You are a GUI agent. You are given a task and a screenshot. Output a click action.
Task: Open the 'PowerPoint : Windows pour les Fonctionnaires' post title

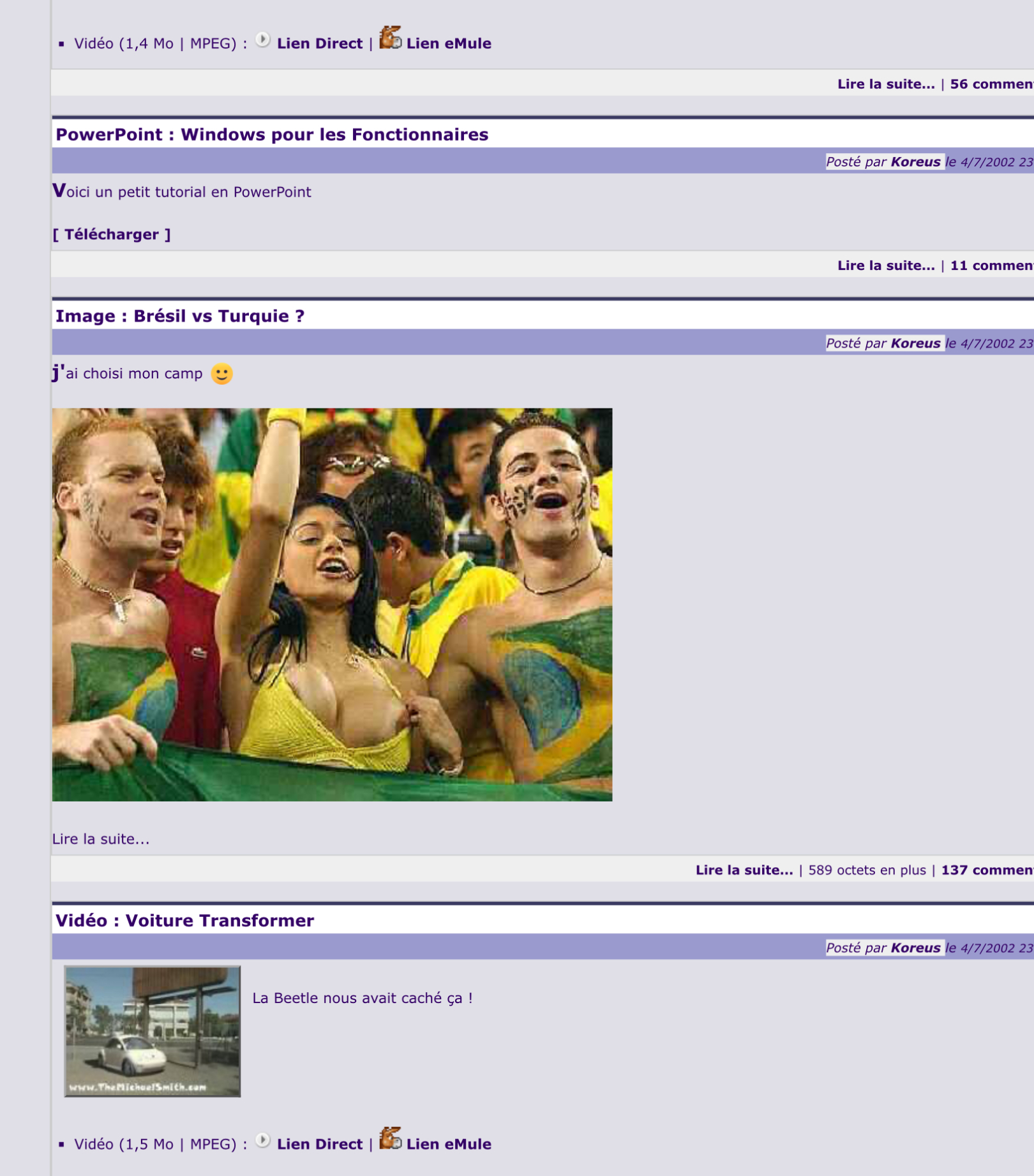click(272, 135)
